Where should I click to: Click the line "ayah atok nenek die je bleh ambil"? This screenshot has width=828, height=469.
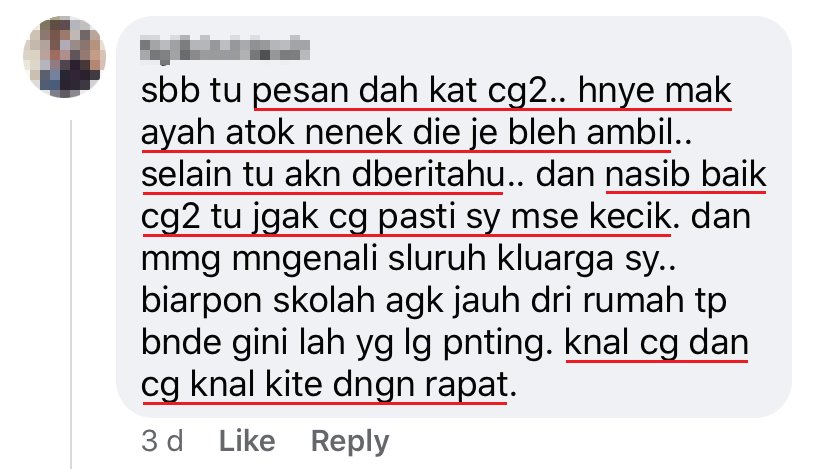point(407,133)
